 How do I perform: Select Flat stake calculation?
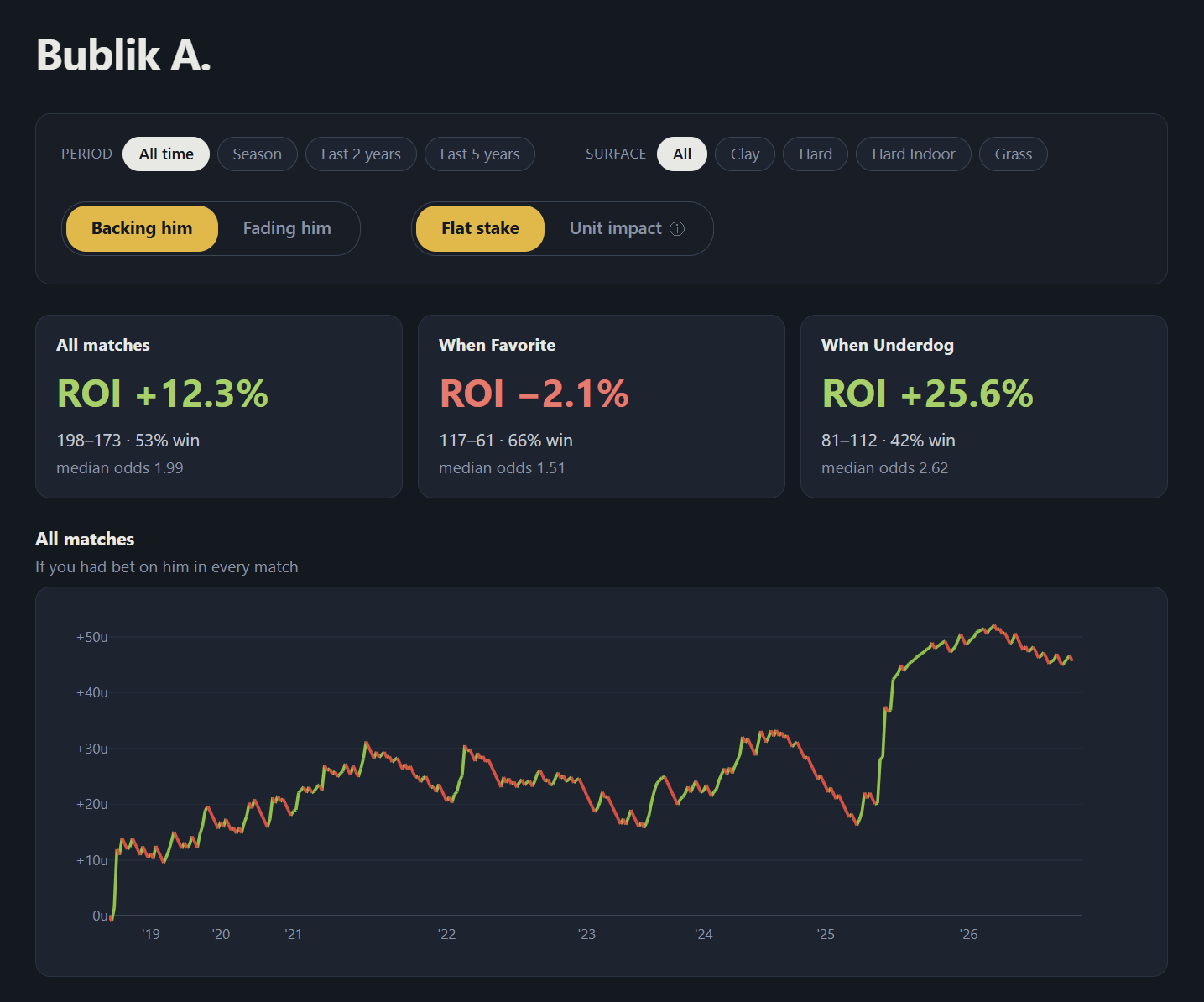[480, 228]
